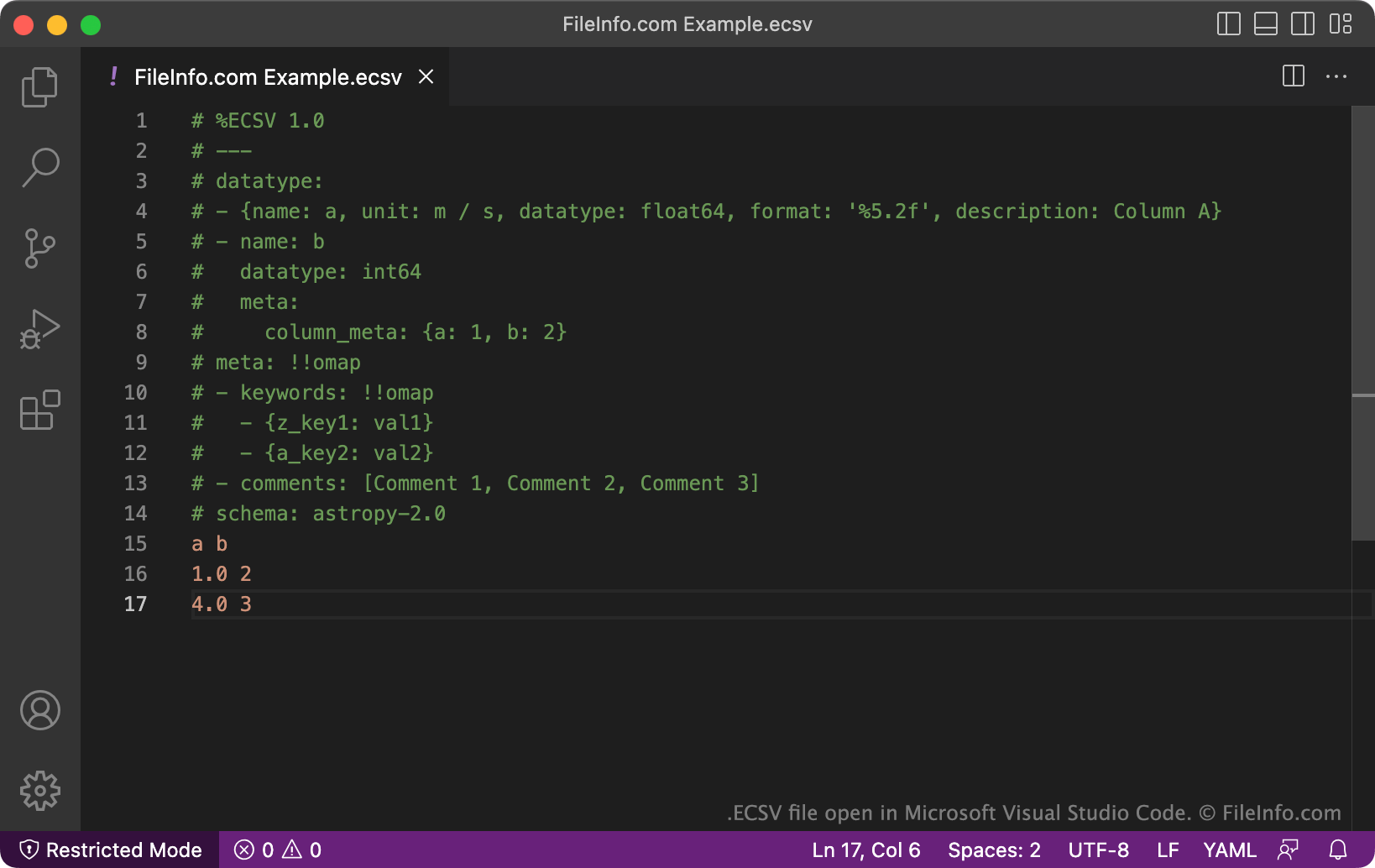The width and height of the screenshot is (1375, 868).
Task: Select the FileInfo.com Example.ecsv tab
Action: [267, 76]
